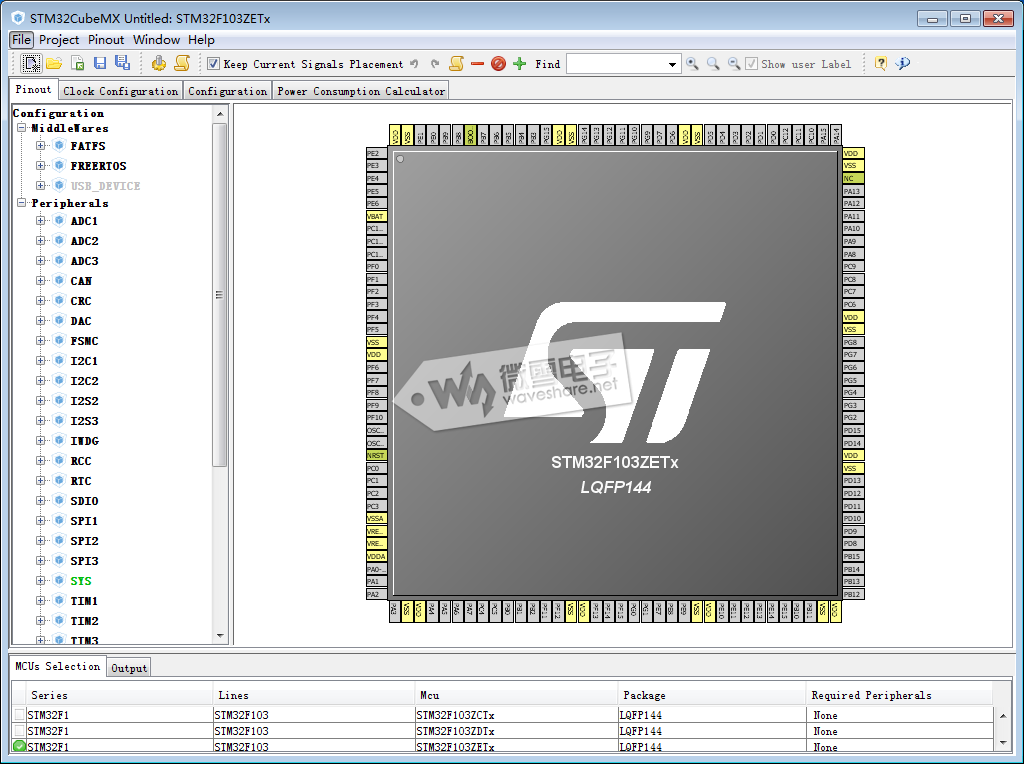1024x764 pixels.
Task: Collapse the MiddleWares tree node
Action: click(22, 128)
